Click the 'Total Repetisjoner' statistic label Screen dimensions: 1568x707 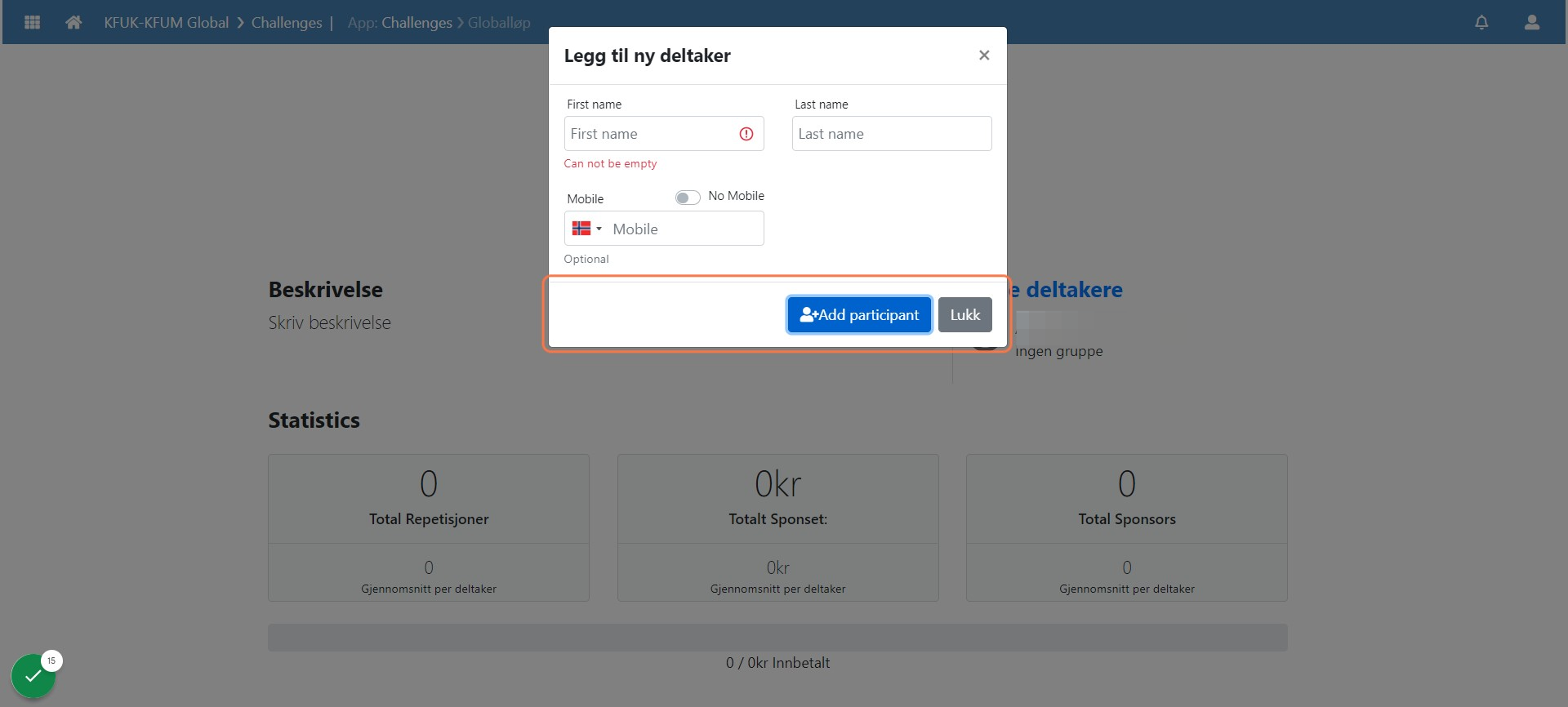(x=429, y=519)
